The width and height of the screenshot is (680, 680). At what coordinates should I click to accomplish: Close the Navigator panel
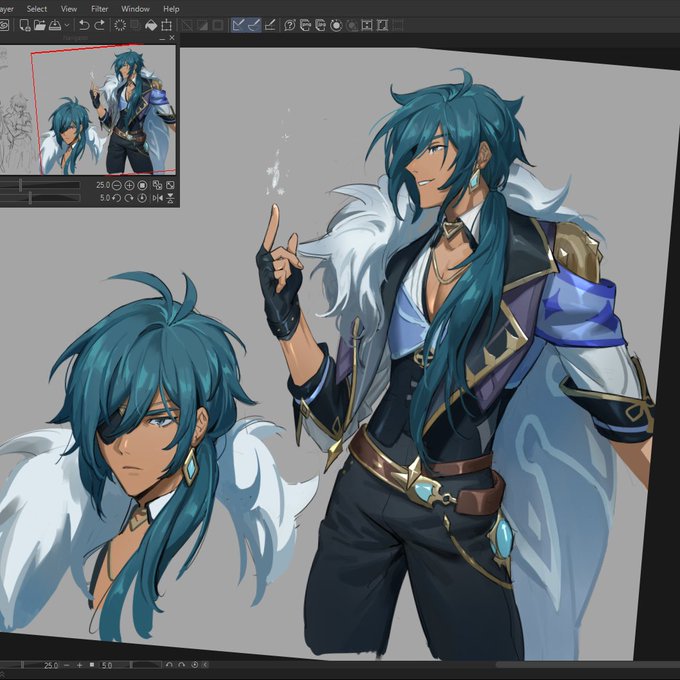[172, 38]
